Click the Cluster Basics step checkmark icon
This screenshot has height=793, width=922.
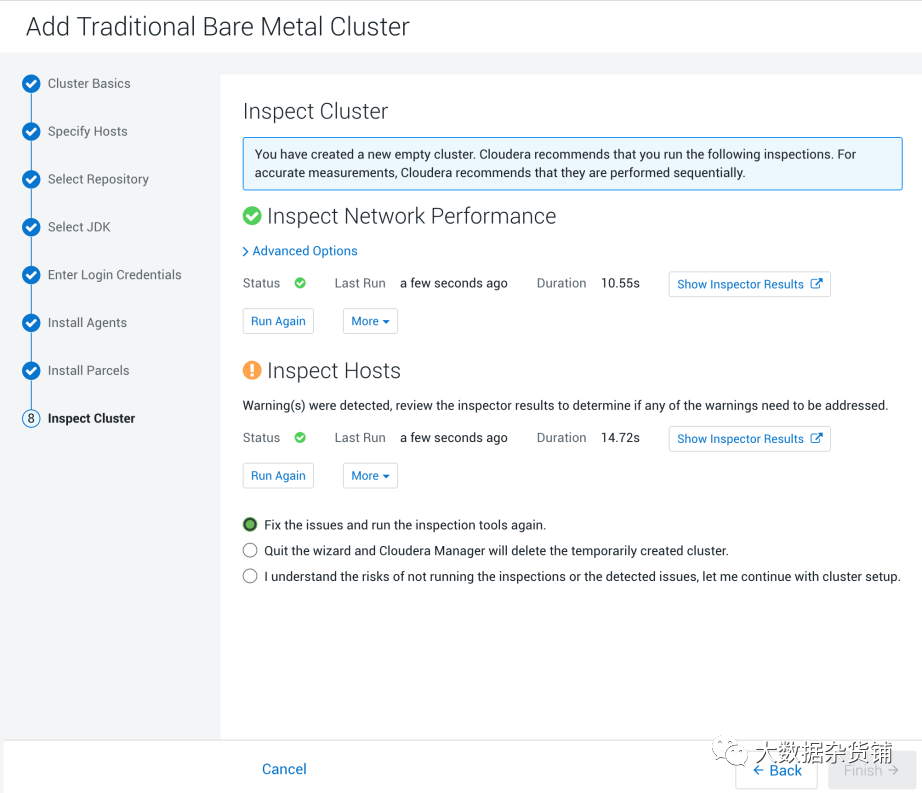31,84
